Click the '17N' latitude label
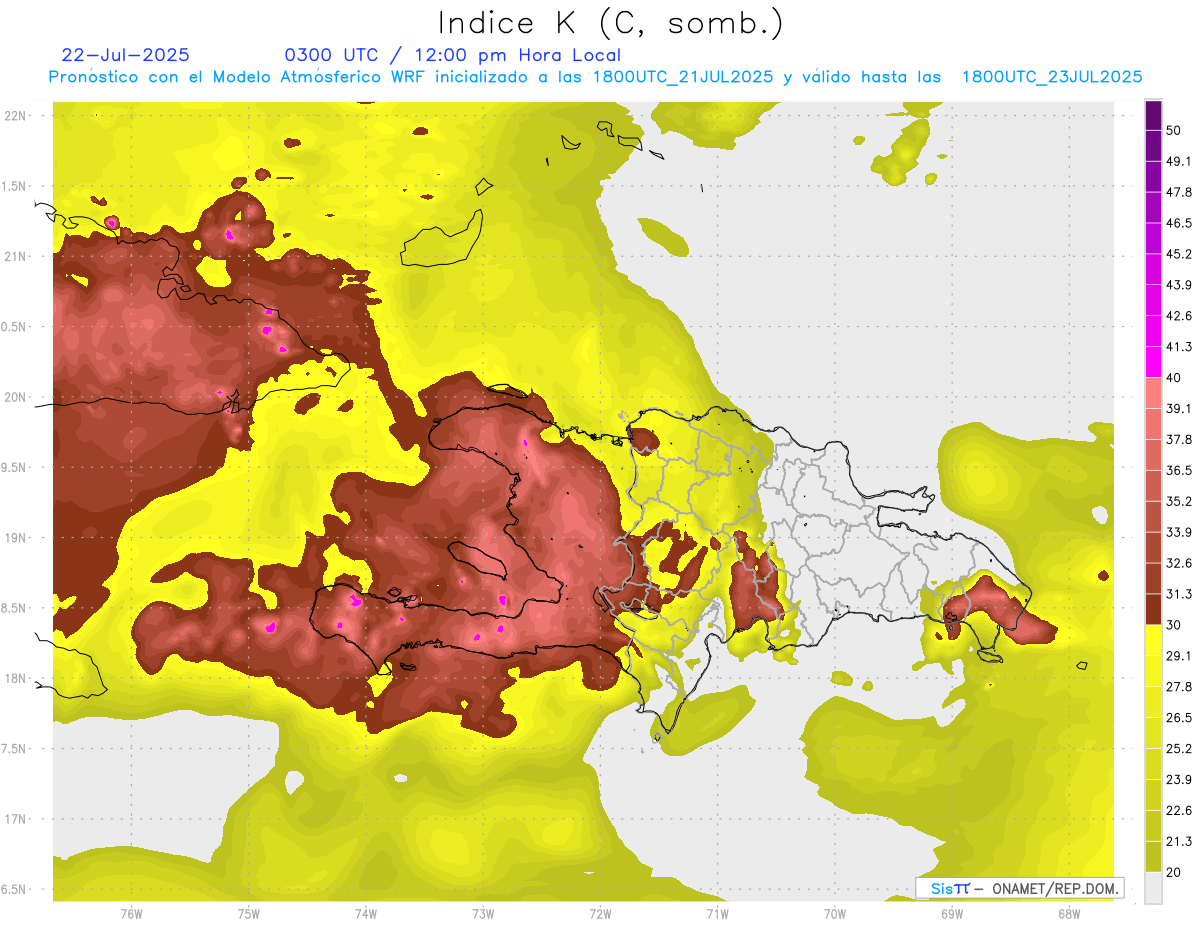This screenshot has width=1200, height=927. click(x=15, y=819)
